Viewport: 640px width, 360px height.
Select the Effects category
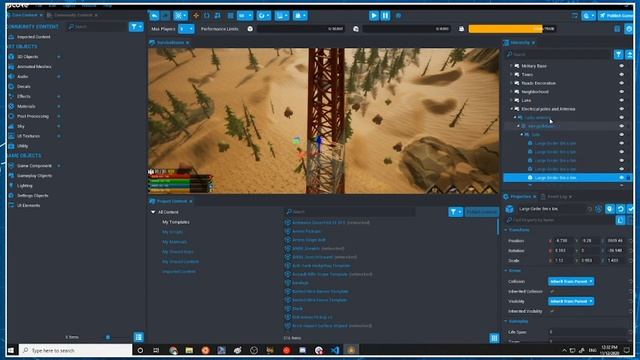coord(24,96)
